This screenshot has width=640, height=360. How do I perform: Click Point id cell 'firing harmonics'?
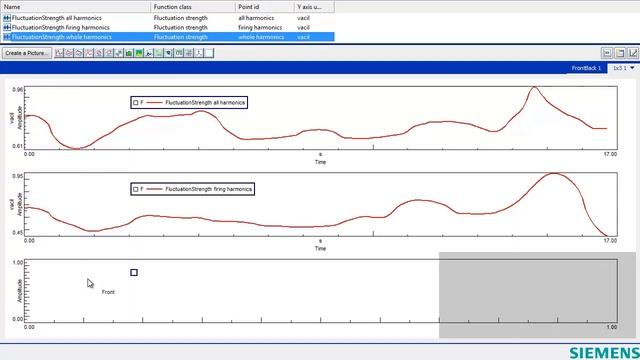(260, 27)
